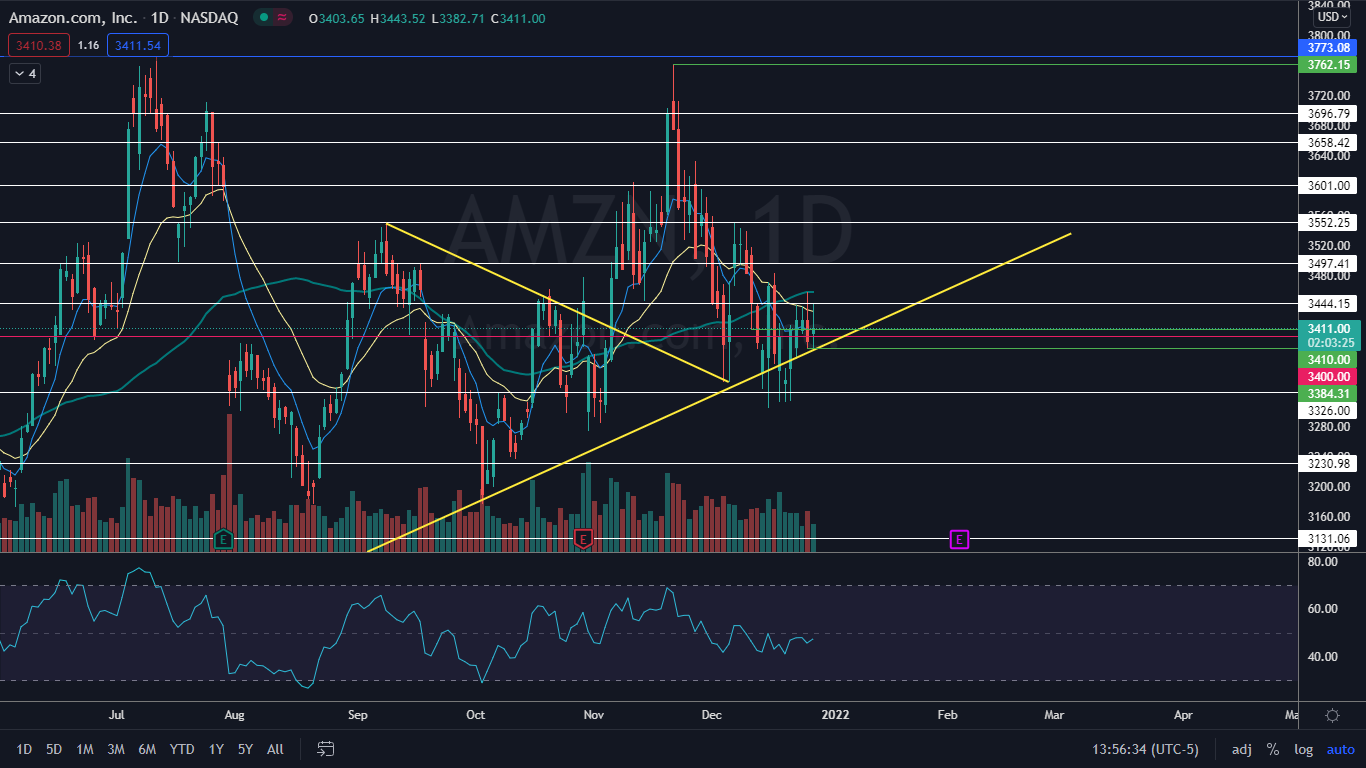1366x768 pixels.
Task: Click the blue 3773.08 price label
Action: (1329, 48)
